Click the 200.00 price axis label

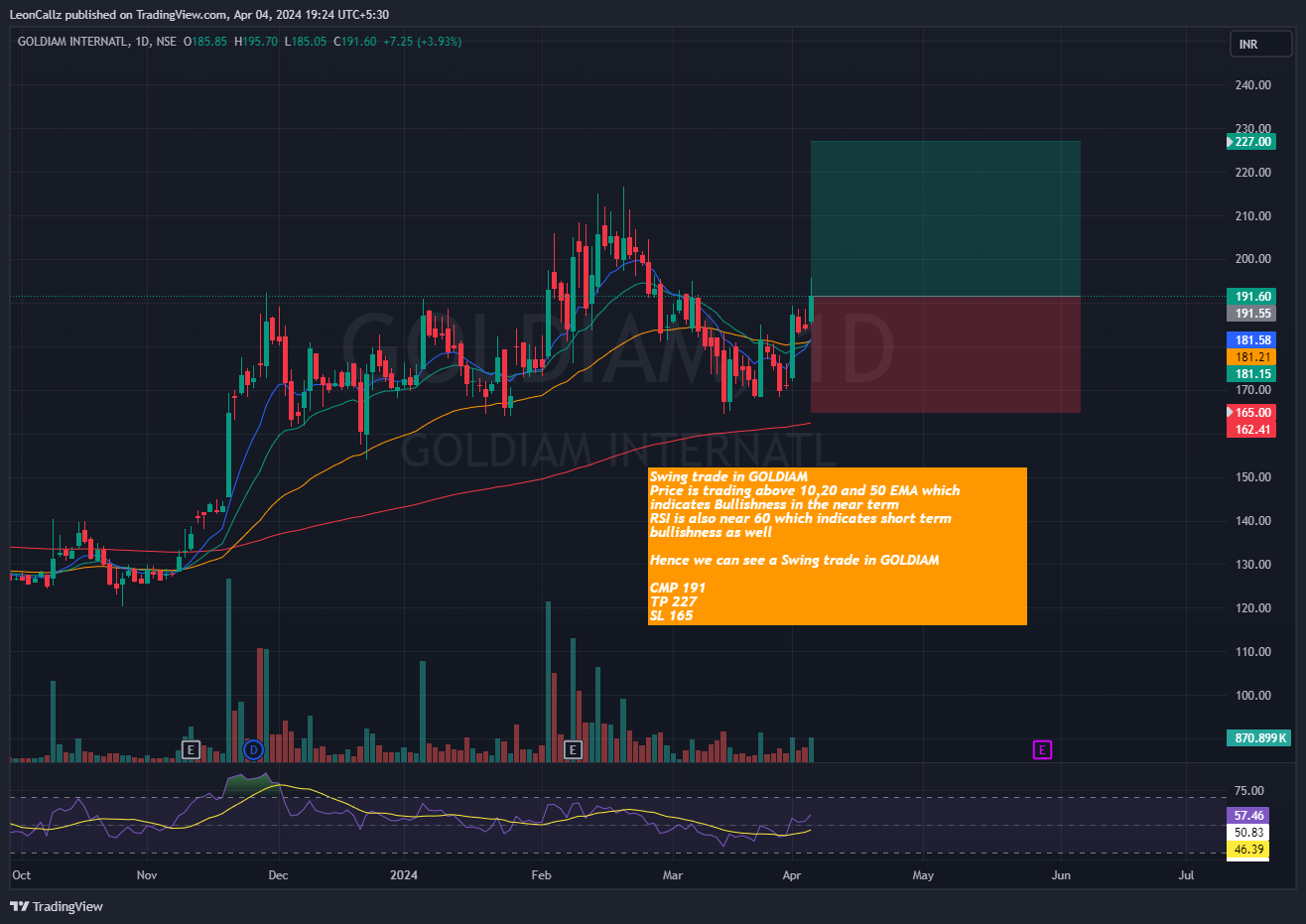pos(1252,259)
